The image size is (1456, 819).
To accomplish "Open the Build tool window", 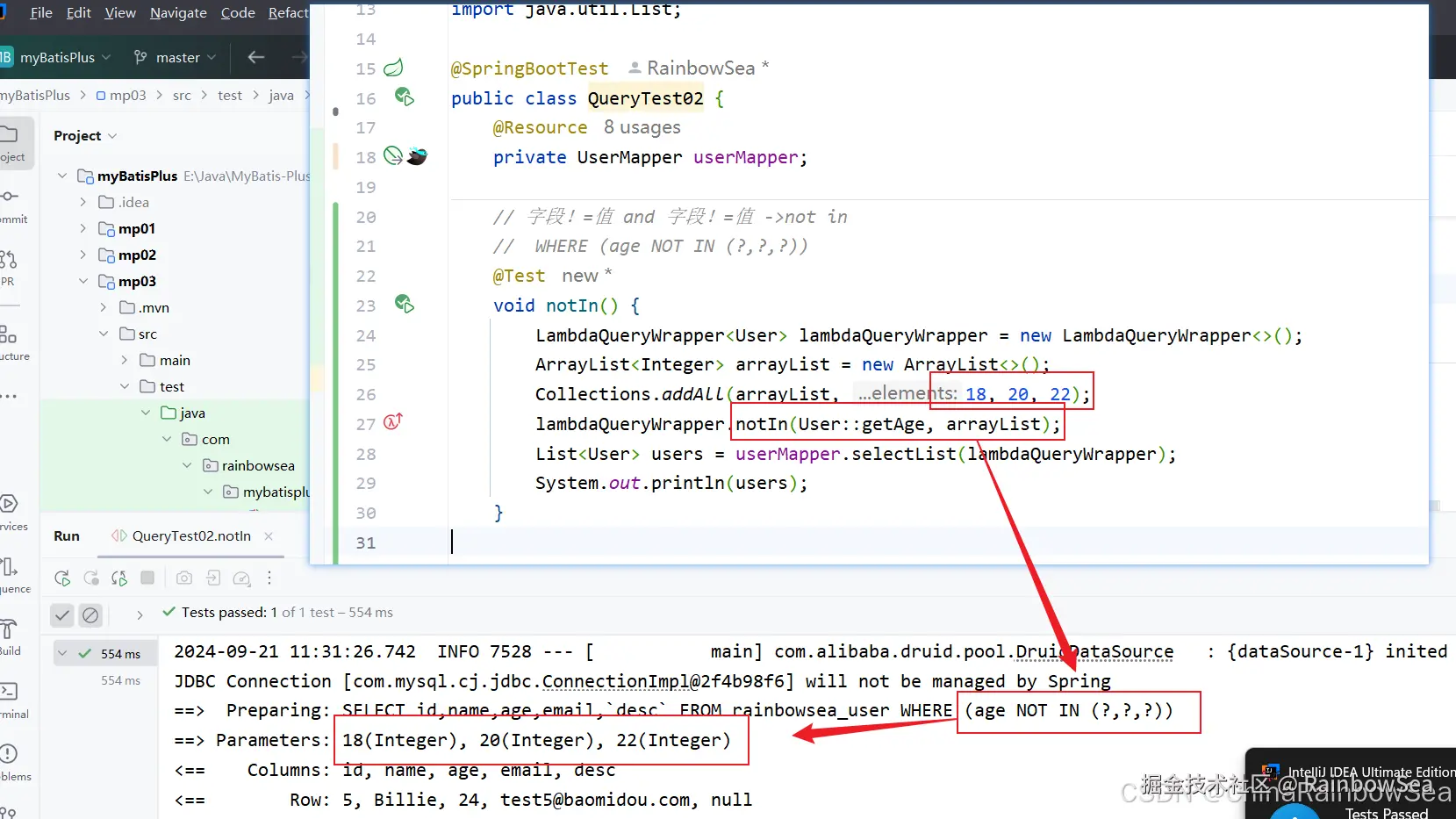I will (x=11, y=636).
